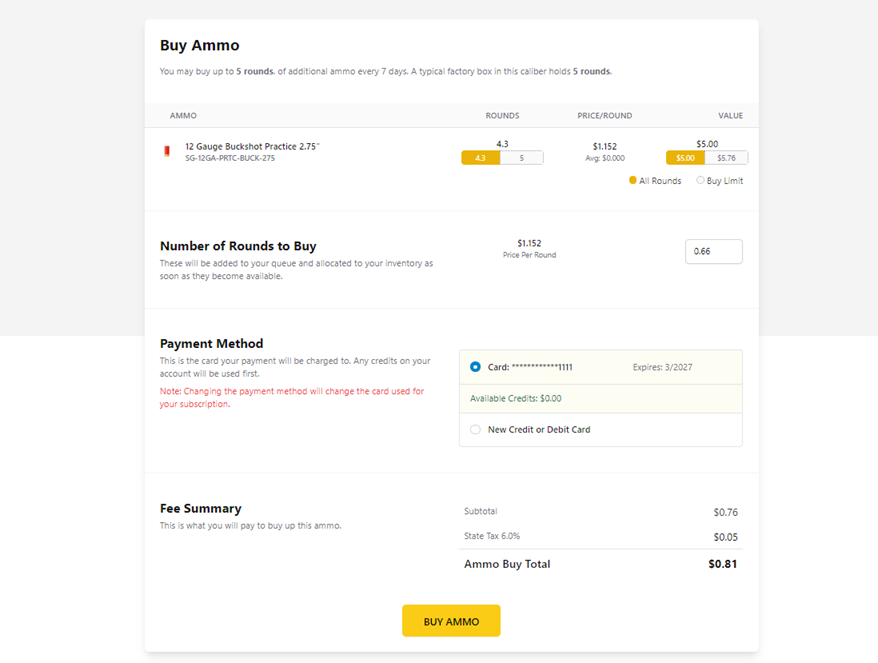Select the Buy Limit radio option
Image resolution: width=878 pixels, height=663 pixels.
point(700,180)
